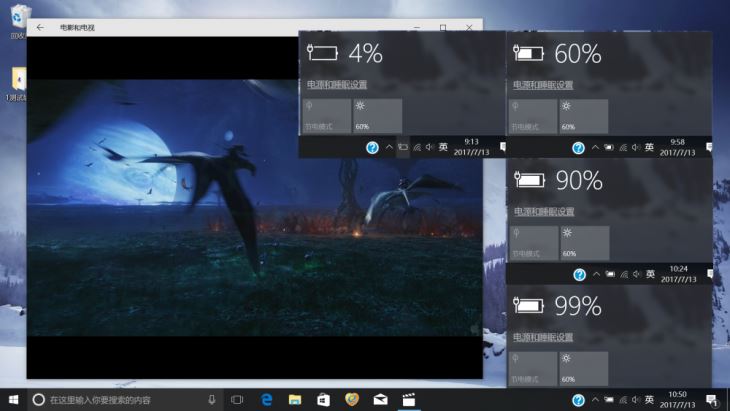Open the network icon beside the 9:58 clock
This screenshot has width=730, height=411.
623,148
